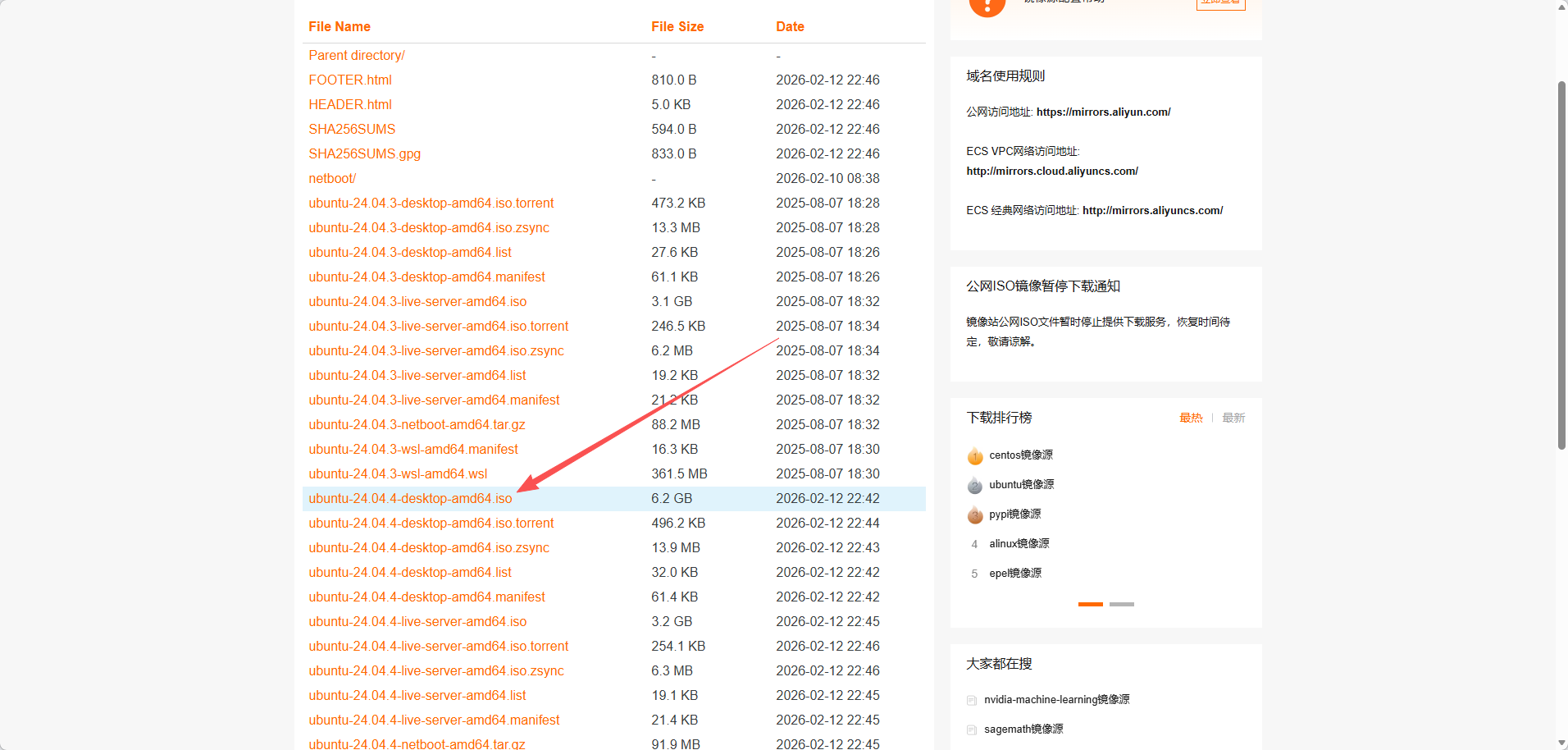Viewport: 1568px width, 750px height.
Task: Download ubuntu-24.04.4-live-server-amd64.iso.zsync
Action: 436,670
